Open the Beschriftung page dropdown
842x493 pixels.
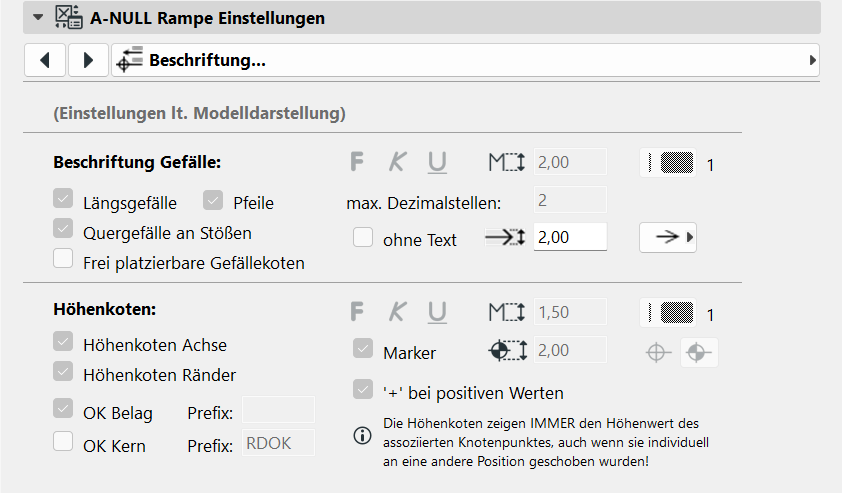[465, 60]
